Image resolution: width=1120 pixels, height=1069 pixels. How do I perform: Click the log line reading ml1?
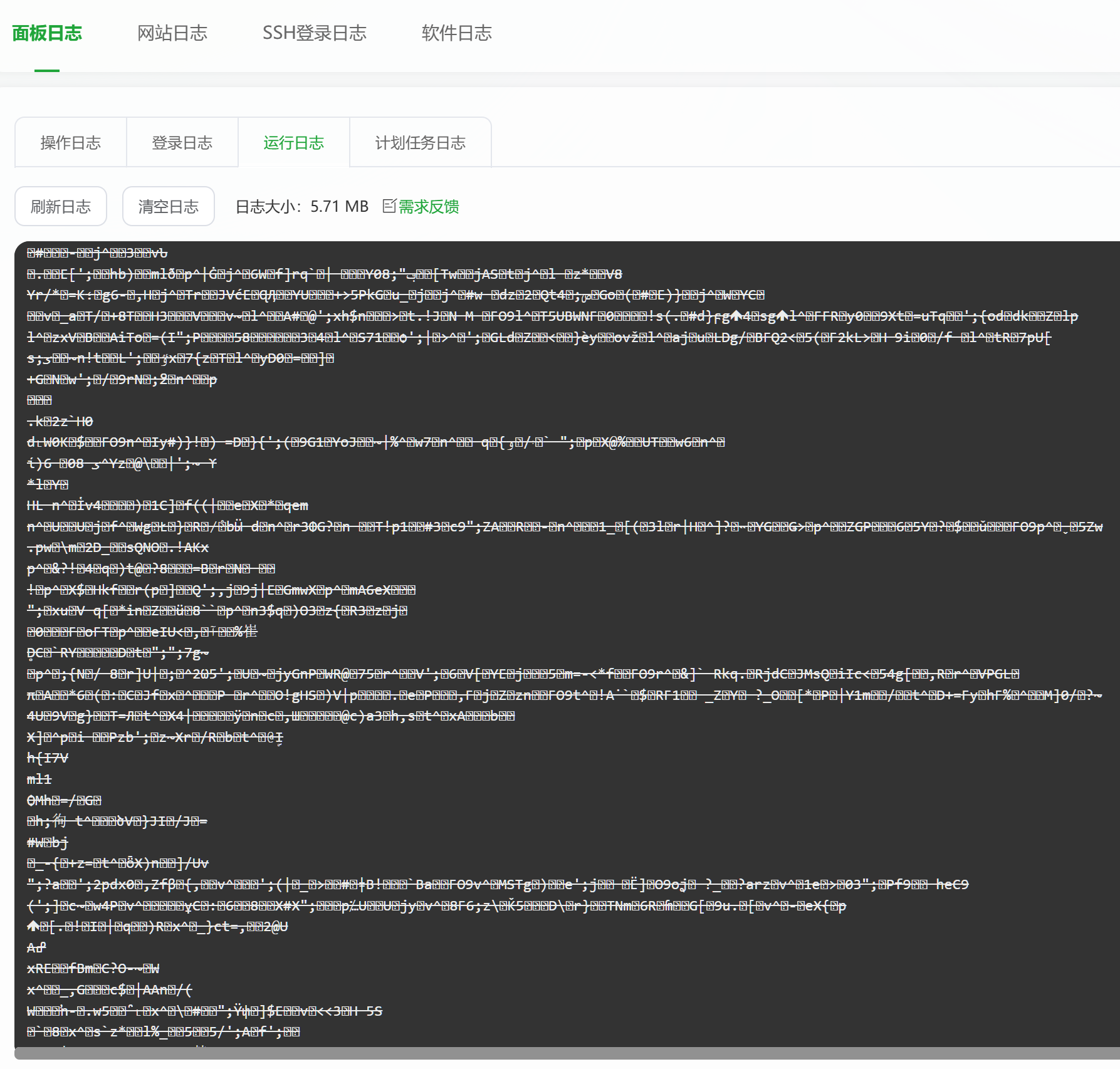[39, 779]
